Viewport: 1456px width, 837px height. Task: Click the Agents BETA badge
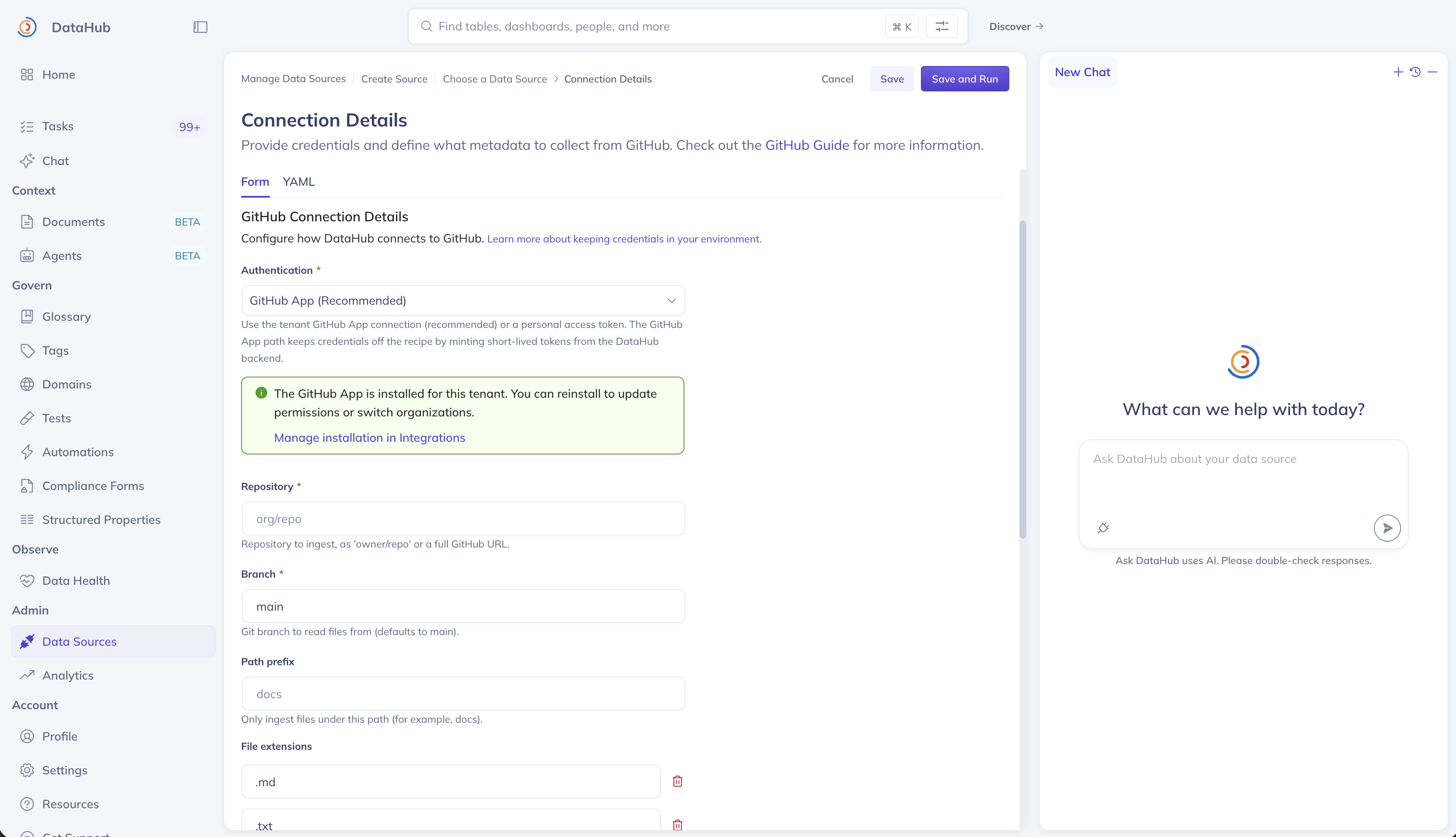pos(187,256)
